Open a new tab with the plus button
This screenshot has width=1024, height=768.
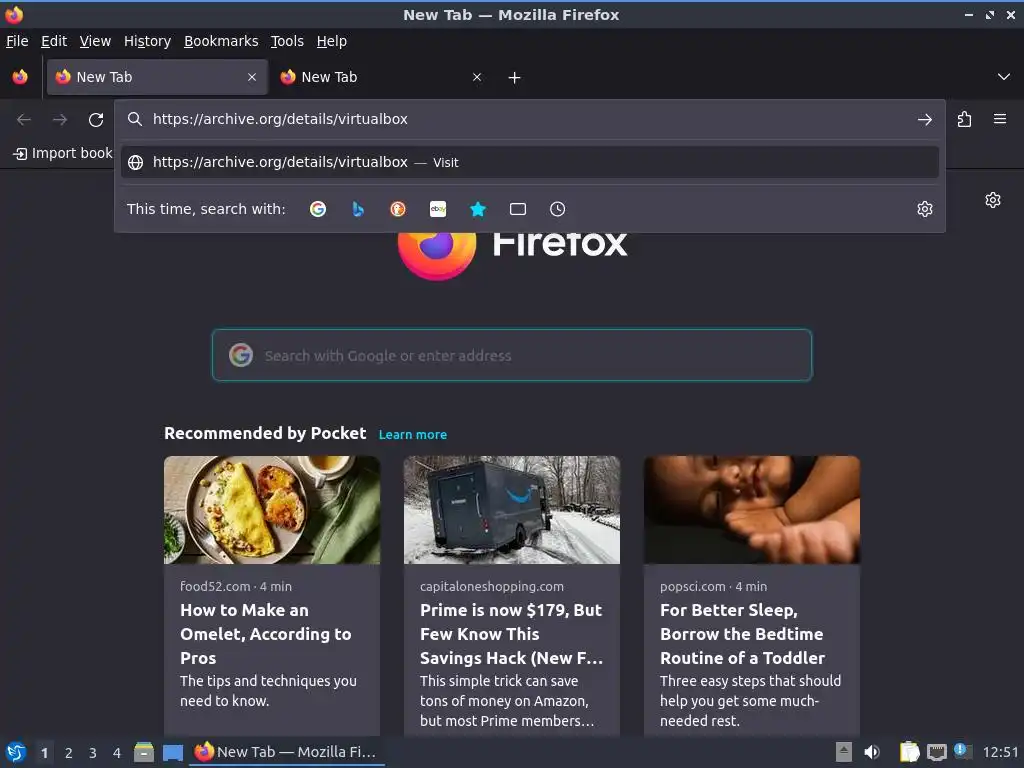pos(515,78)
